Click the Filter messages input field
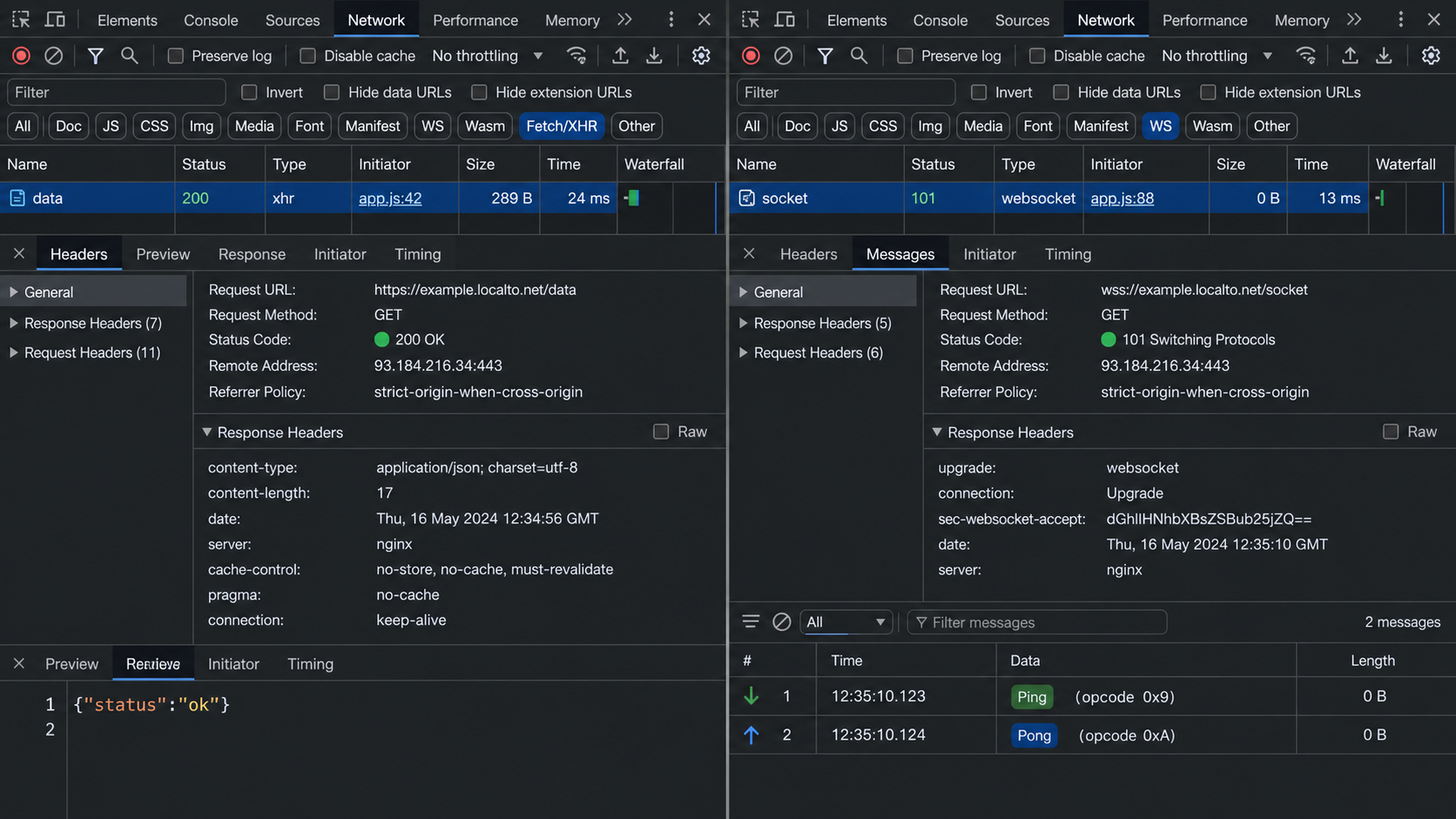The height and width of the screenshot is (819, 1456). 1036,621
